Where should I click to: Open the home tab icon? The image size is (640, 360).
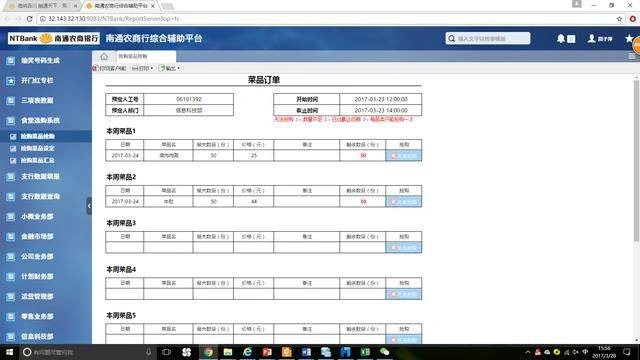104,56
